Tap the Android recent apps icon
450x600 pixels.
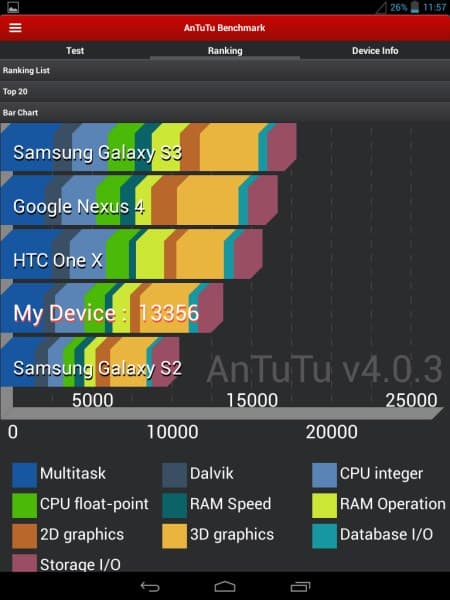(300, 587)
